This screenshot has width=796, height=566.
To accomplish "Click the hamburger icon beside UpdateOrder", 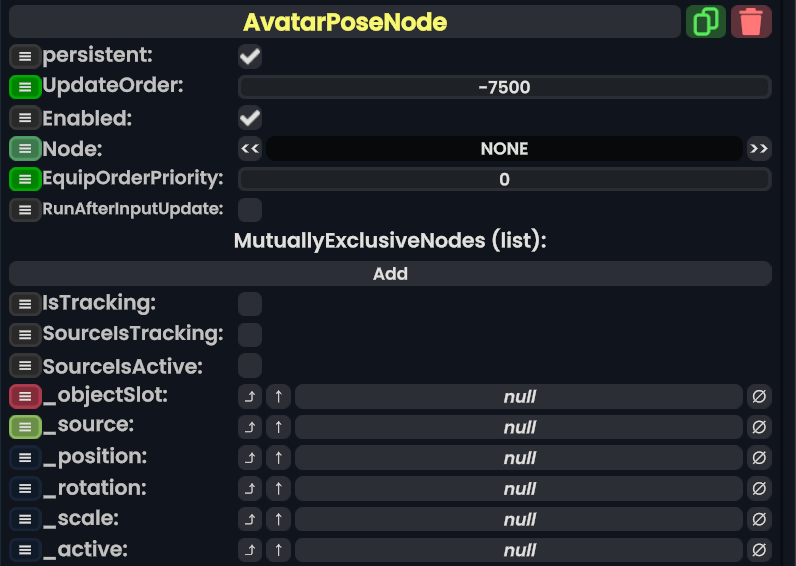I will coord(24,87).
